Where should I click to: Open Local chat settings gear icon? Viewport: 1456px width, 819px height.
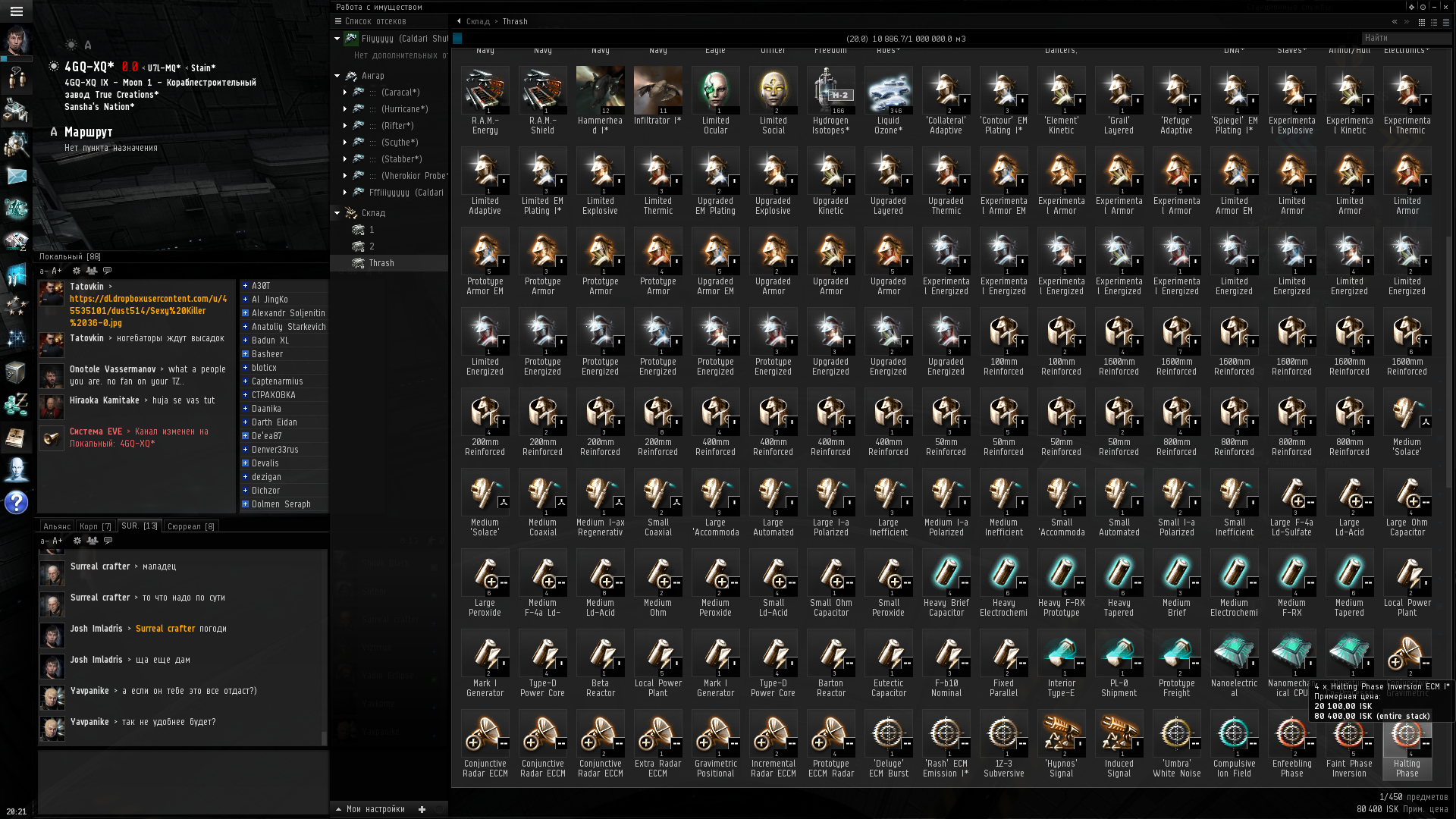(77, 271)
